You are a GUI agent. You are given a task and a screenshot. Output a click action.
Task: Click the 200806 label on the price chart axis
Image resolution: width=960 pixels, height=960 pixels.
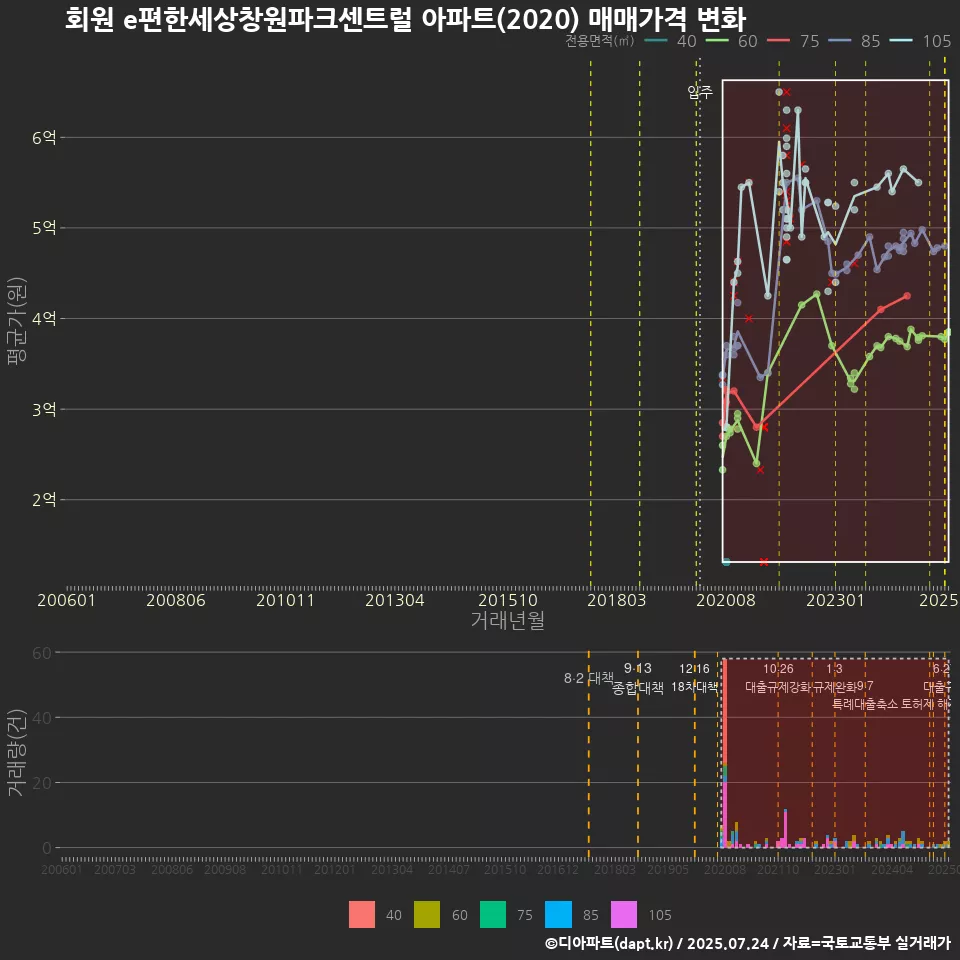(x=176, y=600)
